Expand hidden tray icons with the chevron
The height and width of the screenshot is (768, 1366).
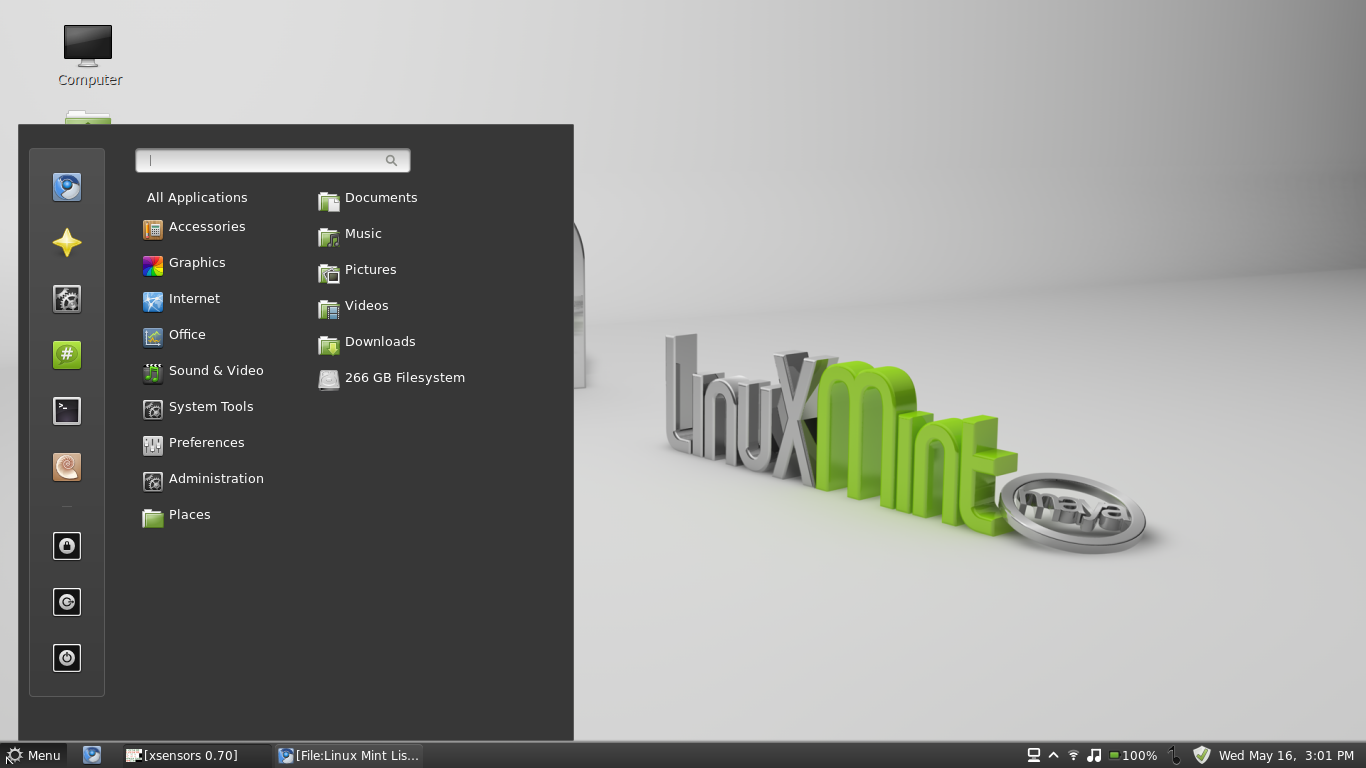coord(1053,755)
